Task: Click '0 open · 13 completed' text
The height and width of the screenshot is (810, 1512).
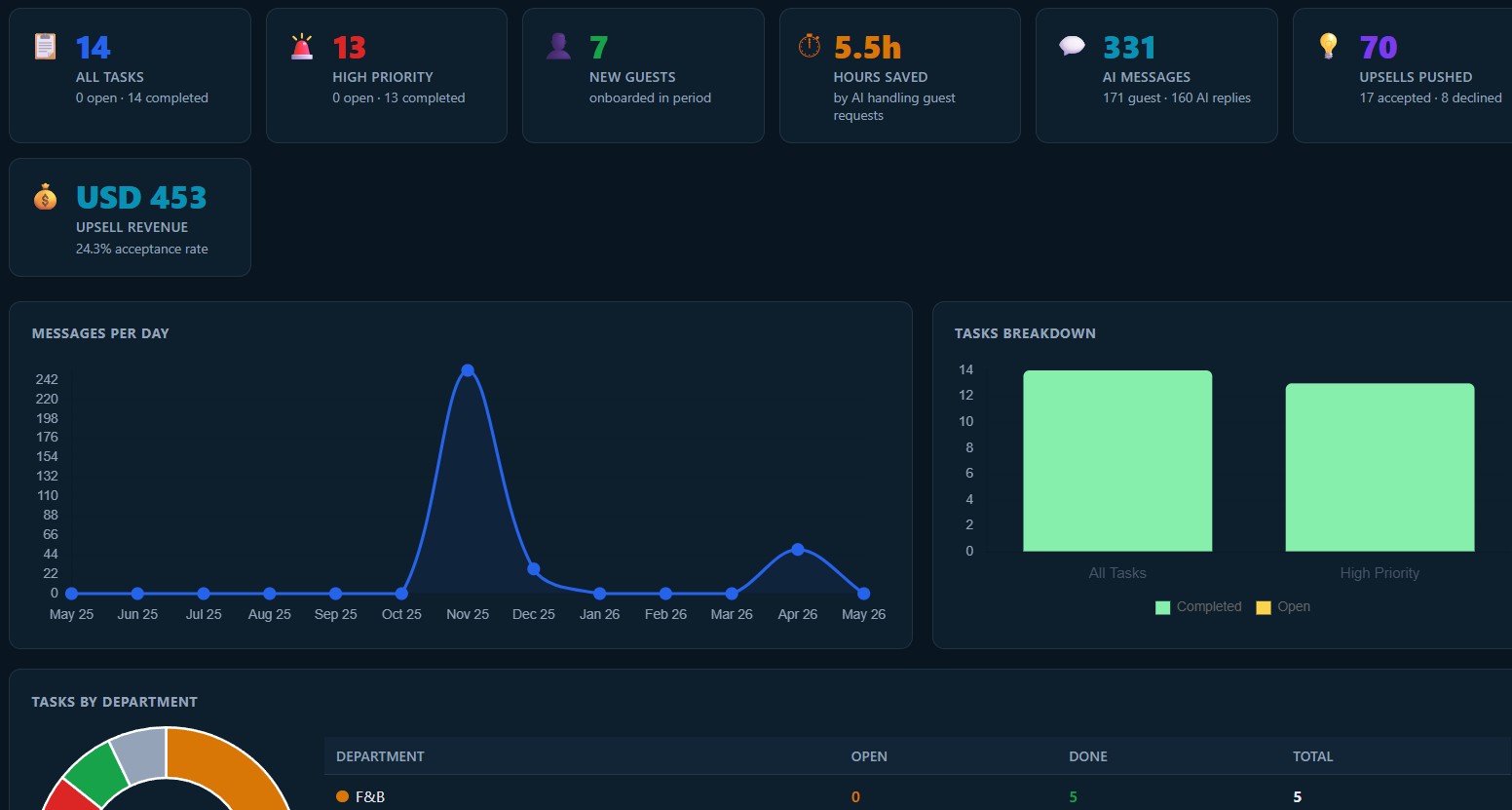Action: click(x=398, y=97)
